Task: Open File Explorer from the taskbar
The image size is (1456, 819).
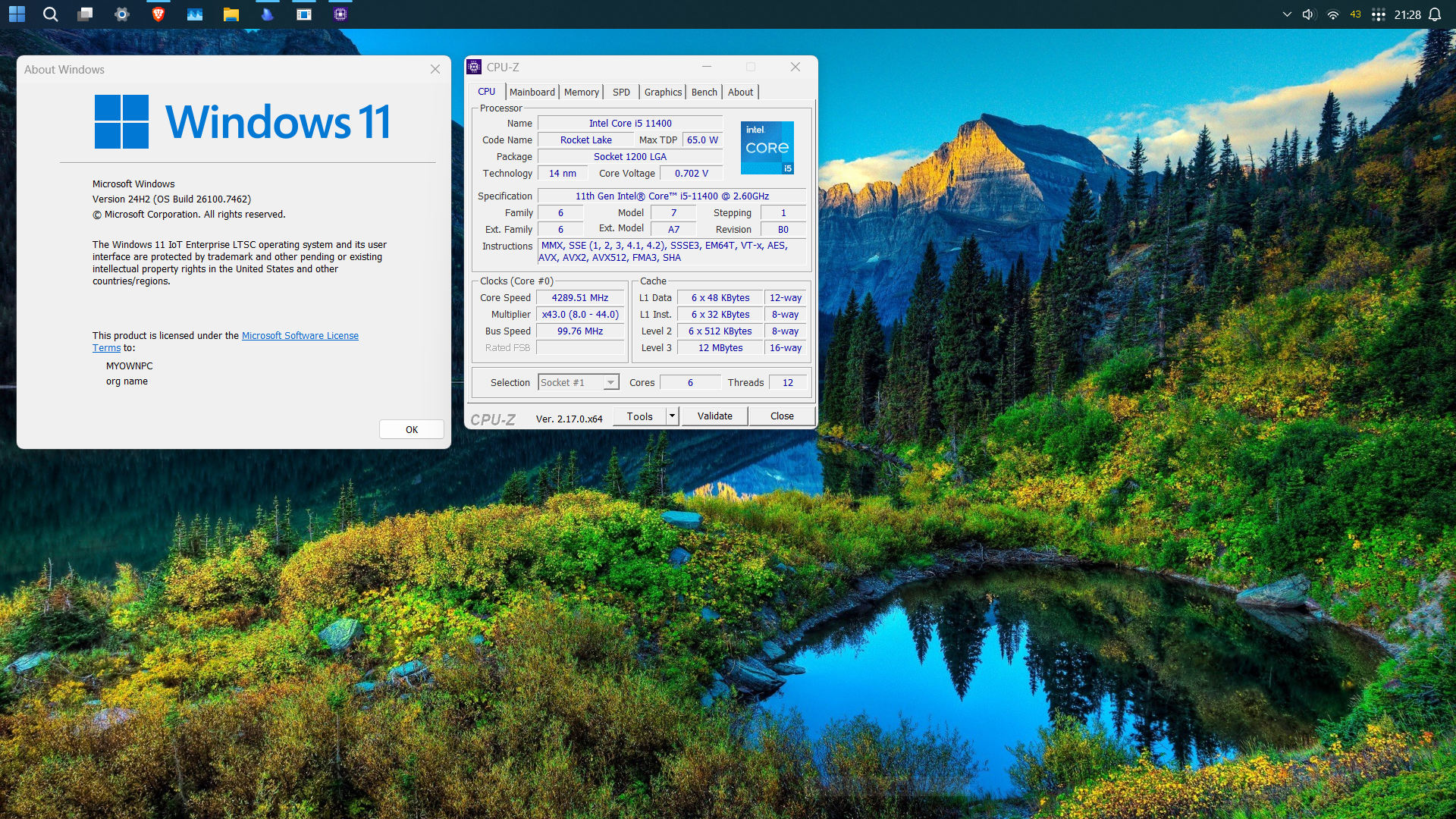Action: click(231, 14)
